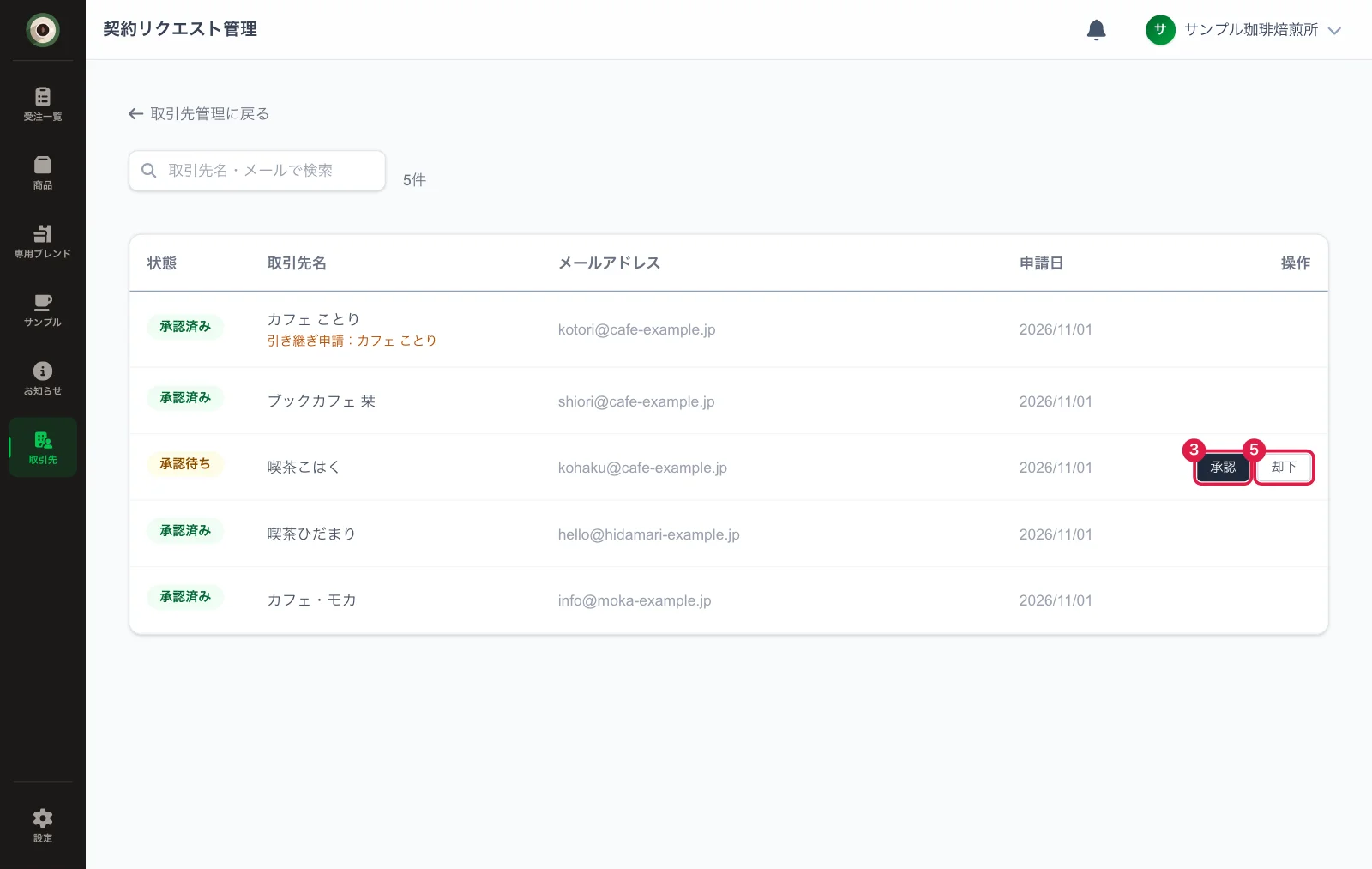The width and height of the screenshot is (1372, 869).
Task: Click info@moka-example.jp email
Action: pos(635,600)
